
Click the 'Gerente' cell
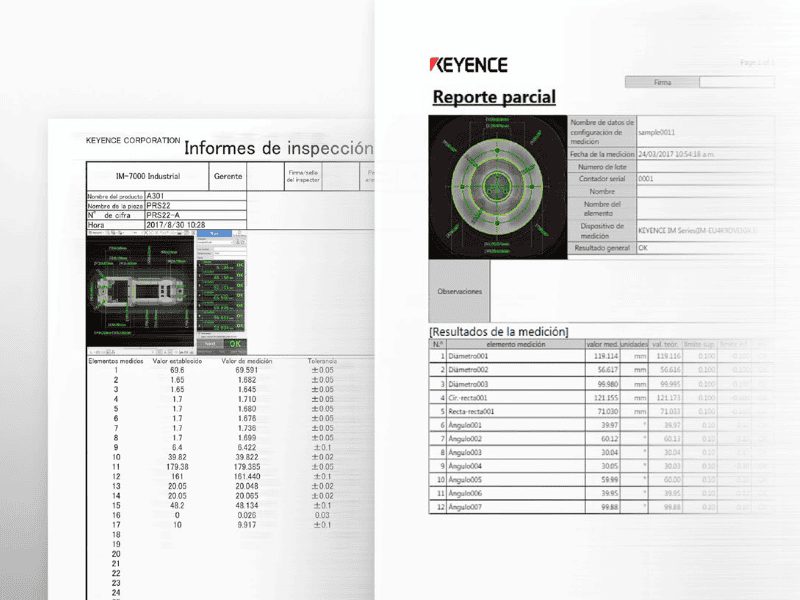228,176
